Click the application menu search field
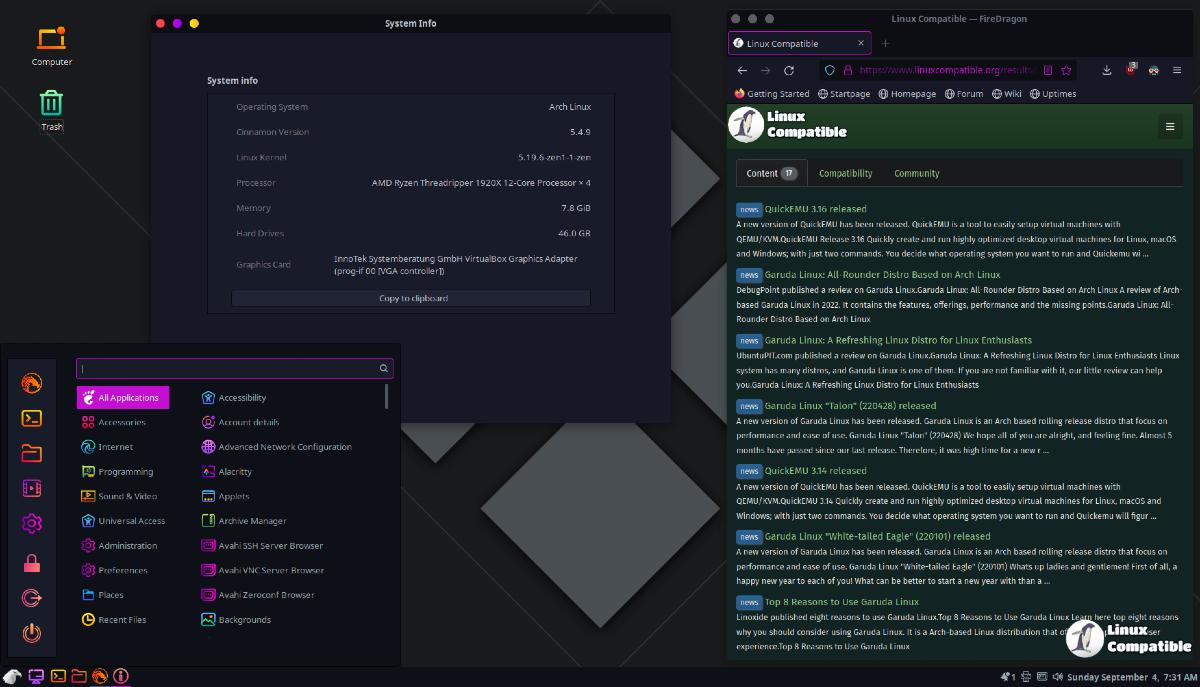1200x687 pixels. [x=228, y=369]
